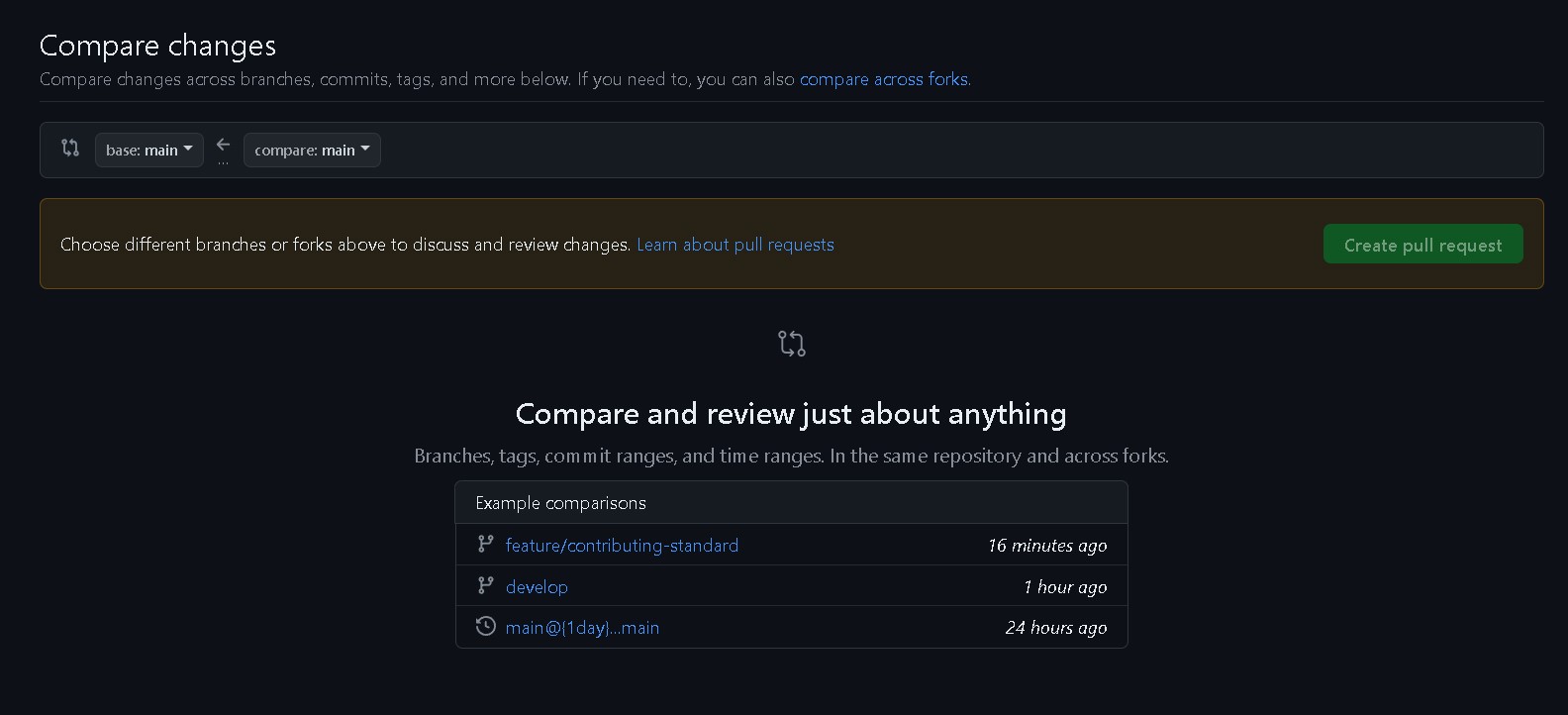The height and width of the screenshot is (715, 1568).
Task: Click the left arrow between branch selectors
Action: pos(224,145)
